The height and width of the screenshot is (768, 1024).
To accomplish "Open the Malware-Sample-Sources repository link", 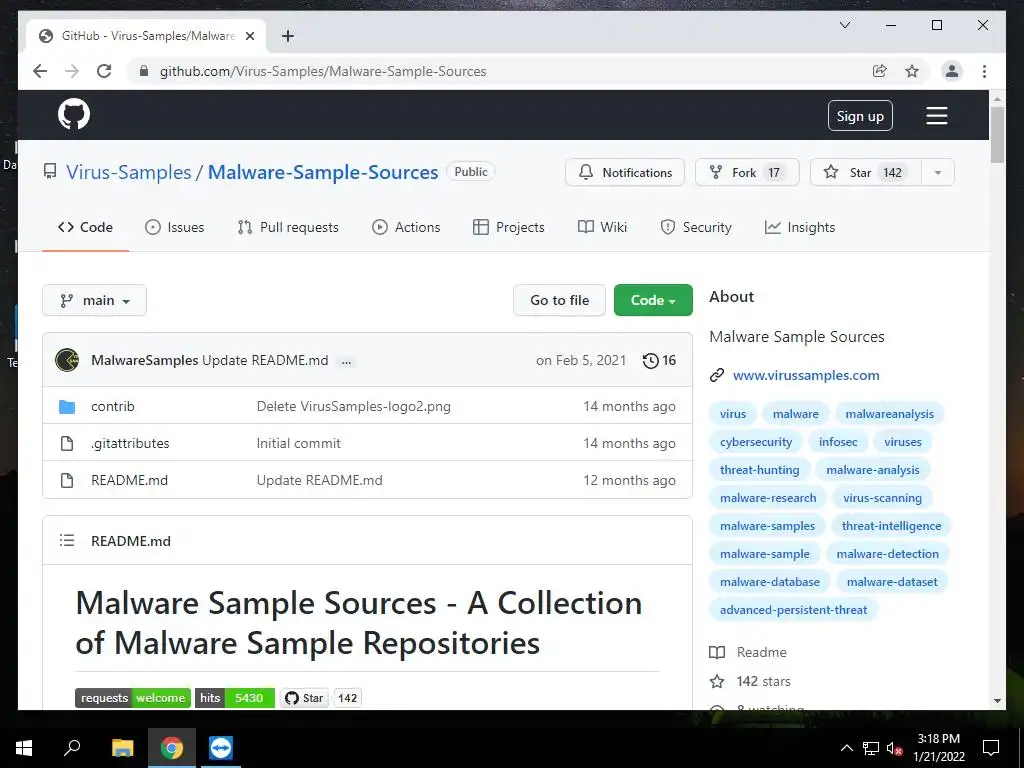I will click(x=323, y=172).
